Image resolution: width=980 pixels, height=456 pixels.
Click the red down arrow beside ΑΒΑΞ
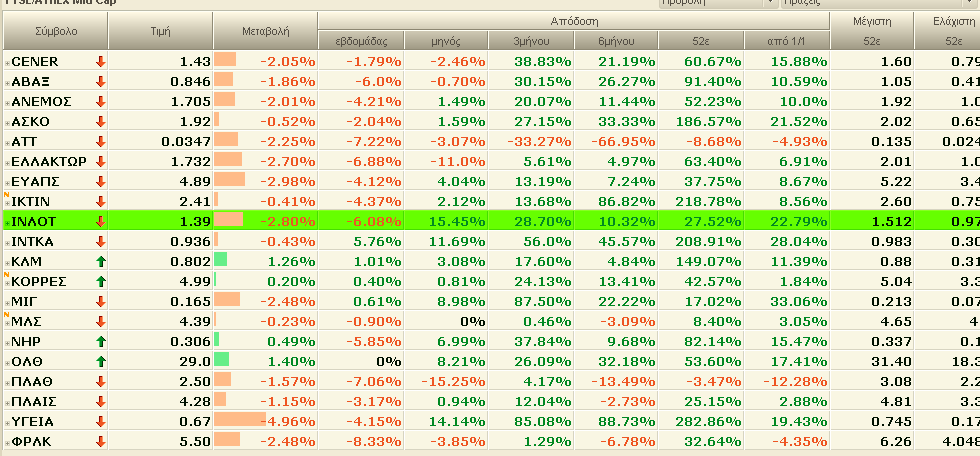coord(101,81)
